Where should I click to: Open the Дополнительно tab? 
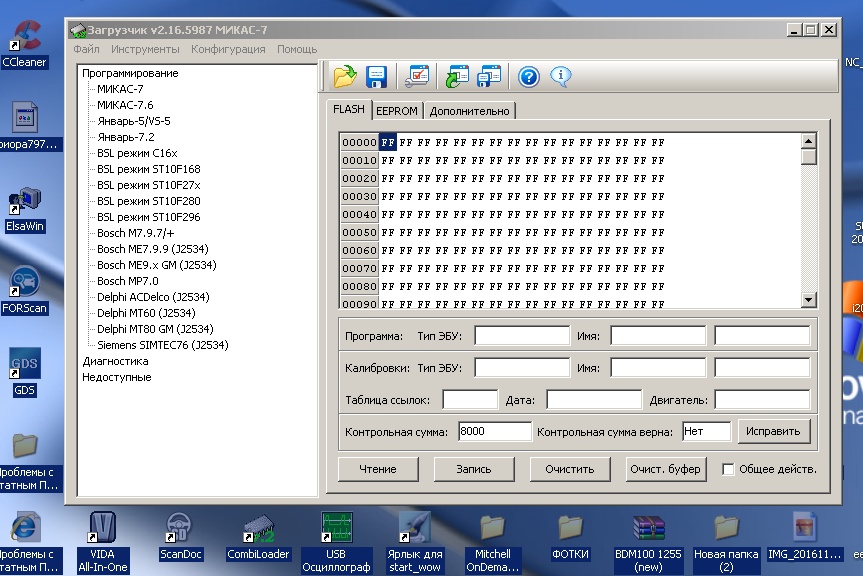click(470, 111)
